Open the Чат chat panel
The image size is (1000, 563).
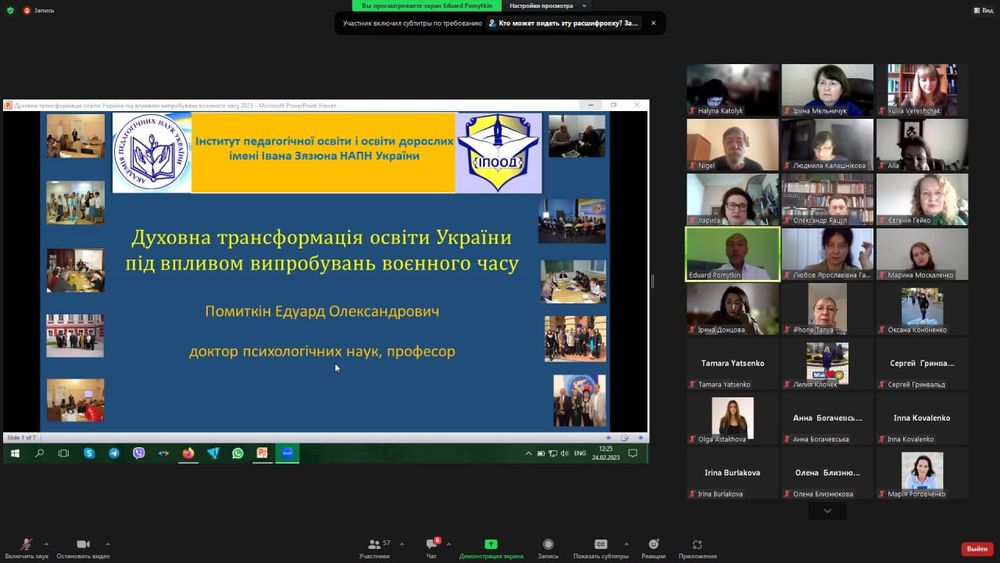coord(431,545)
